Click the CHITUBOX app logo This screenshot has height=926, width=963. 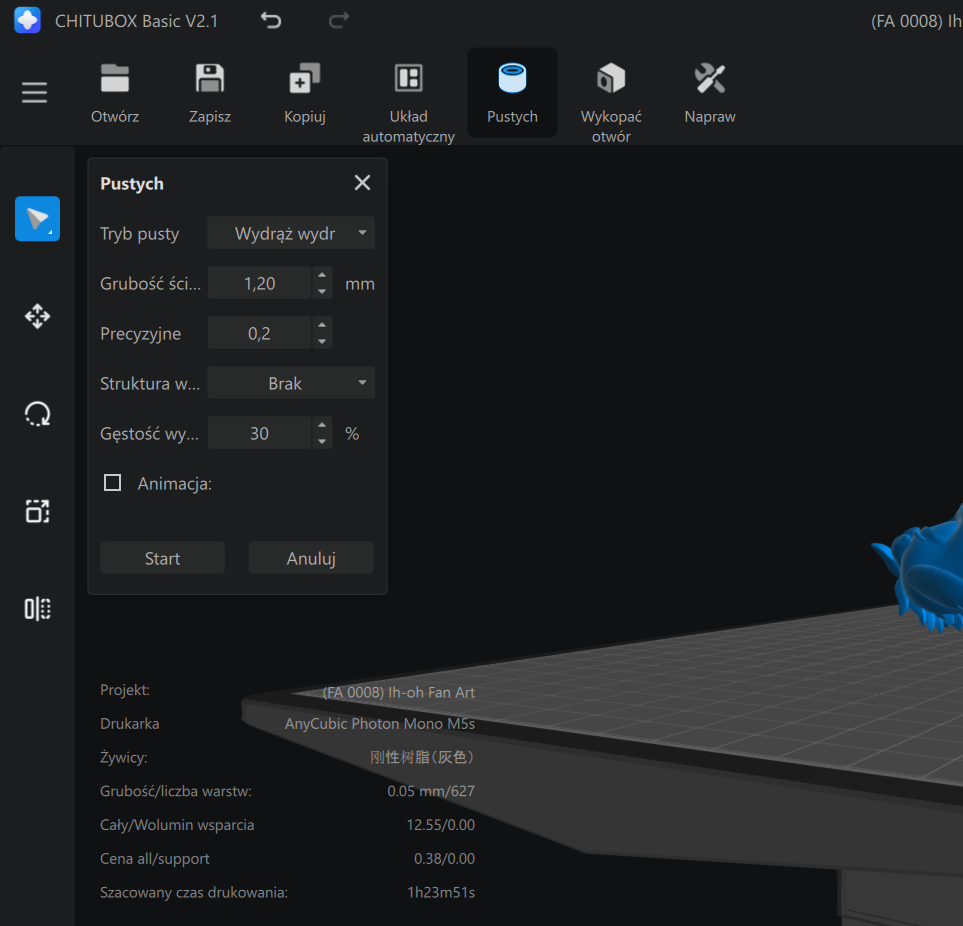(x=27, y=20)
